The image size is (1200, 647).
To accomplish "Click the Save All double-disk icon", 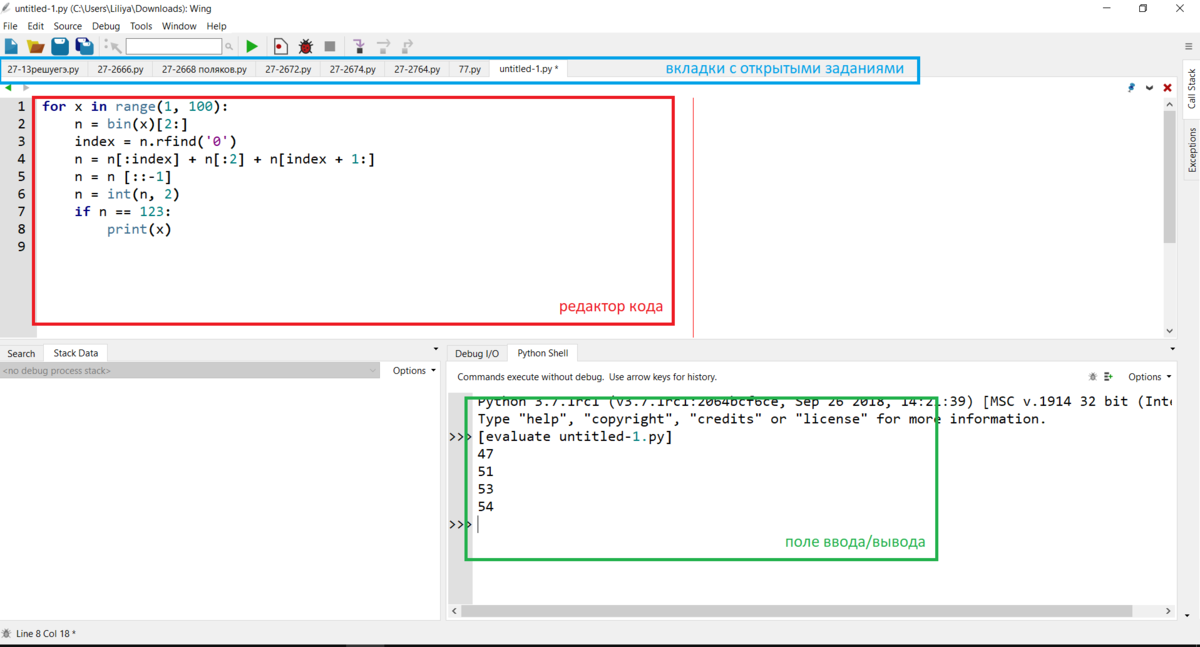I will point(85,46).
